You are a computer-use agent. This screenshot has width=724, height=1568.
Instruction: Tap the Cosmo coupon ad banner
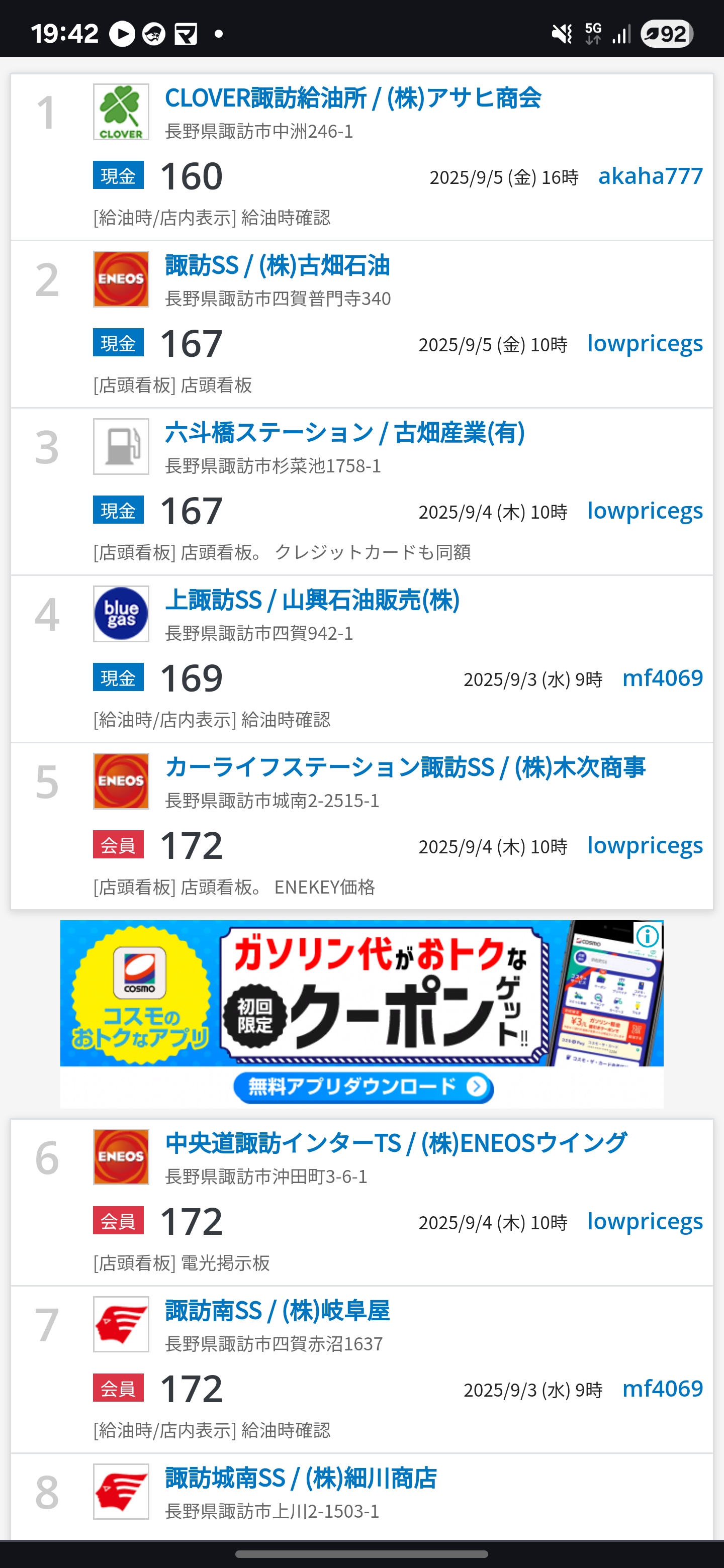pyautogui.click(x=361, y=1014)
